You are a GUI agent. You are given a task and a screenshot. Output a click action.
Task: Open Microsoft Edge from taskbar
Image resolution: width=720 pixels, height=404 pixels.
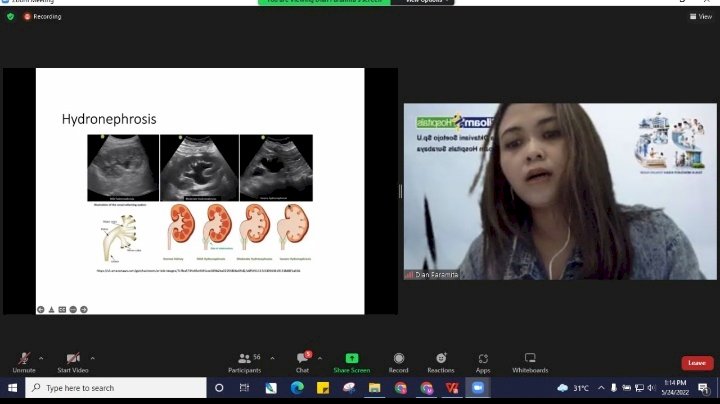(297, 388)
